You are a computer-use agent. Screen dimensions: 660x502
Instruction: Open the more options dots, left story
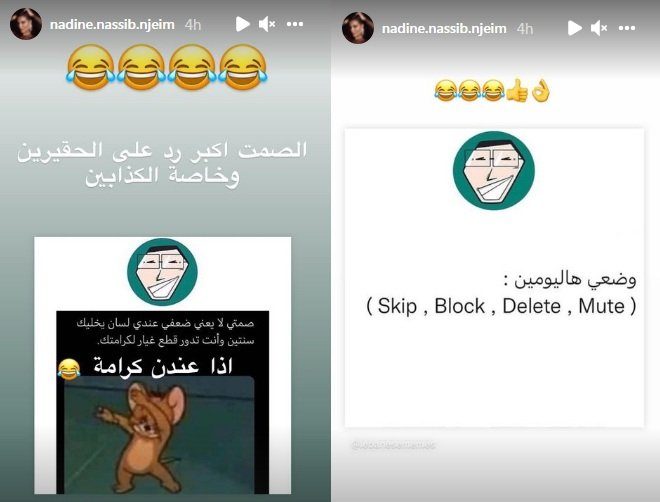[295, 24]
